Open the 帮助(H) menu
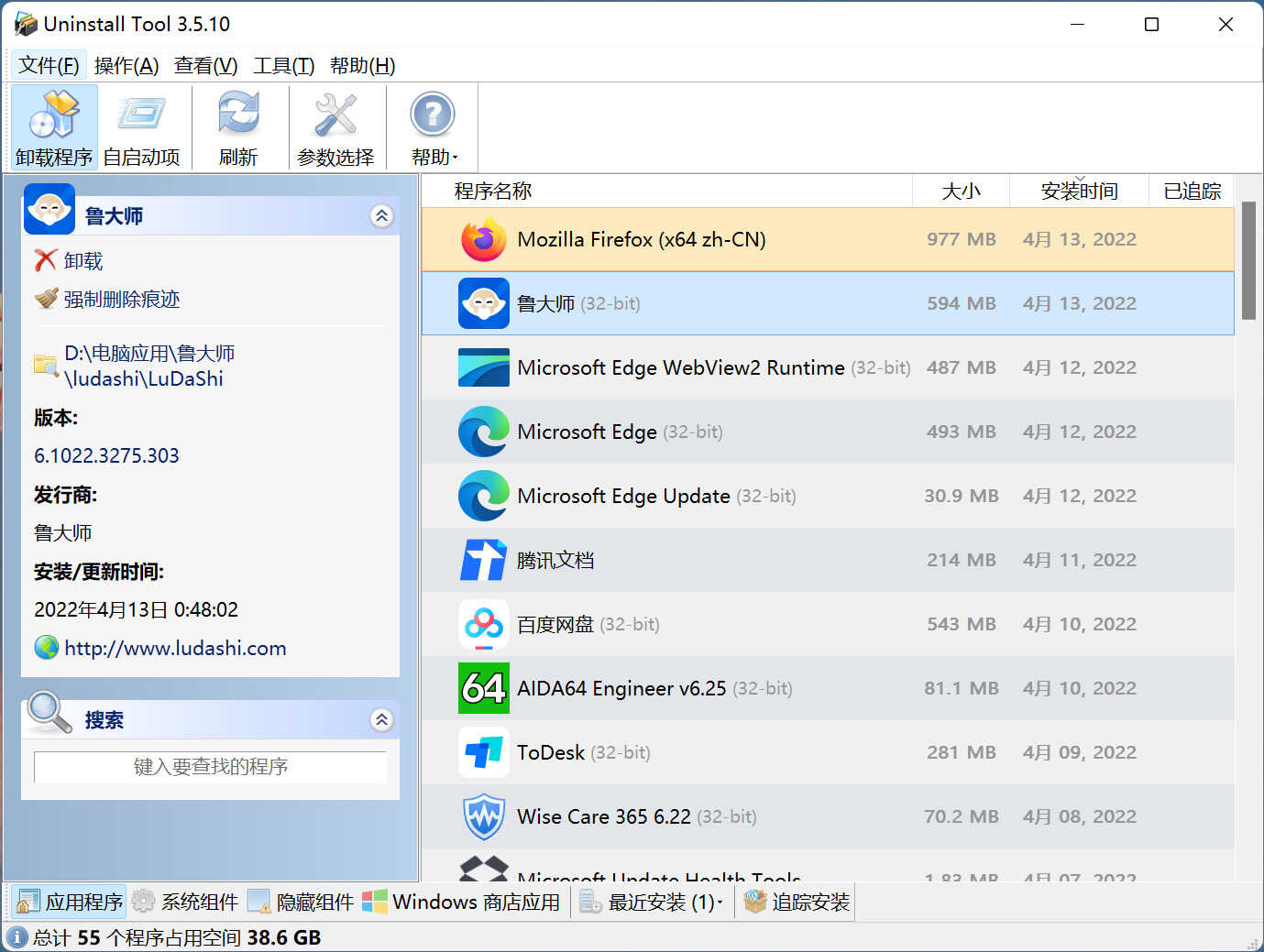This screenshot has height=952, width=1264. coord(363,66)
